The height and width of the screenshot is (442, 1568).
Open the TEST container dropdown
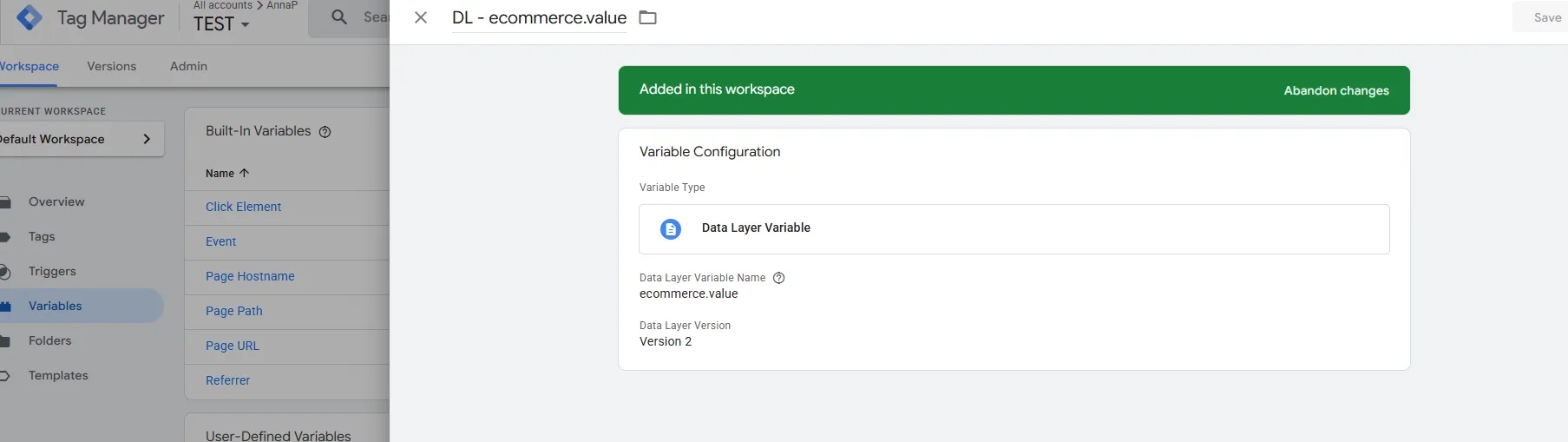[221, 24]
